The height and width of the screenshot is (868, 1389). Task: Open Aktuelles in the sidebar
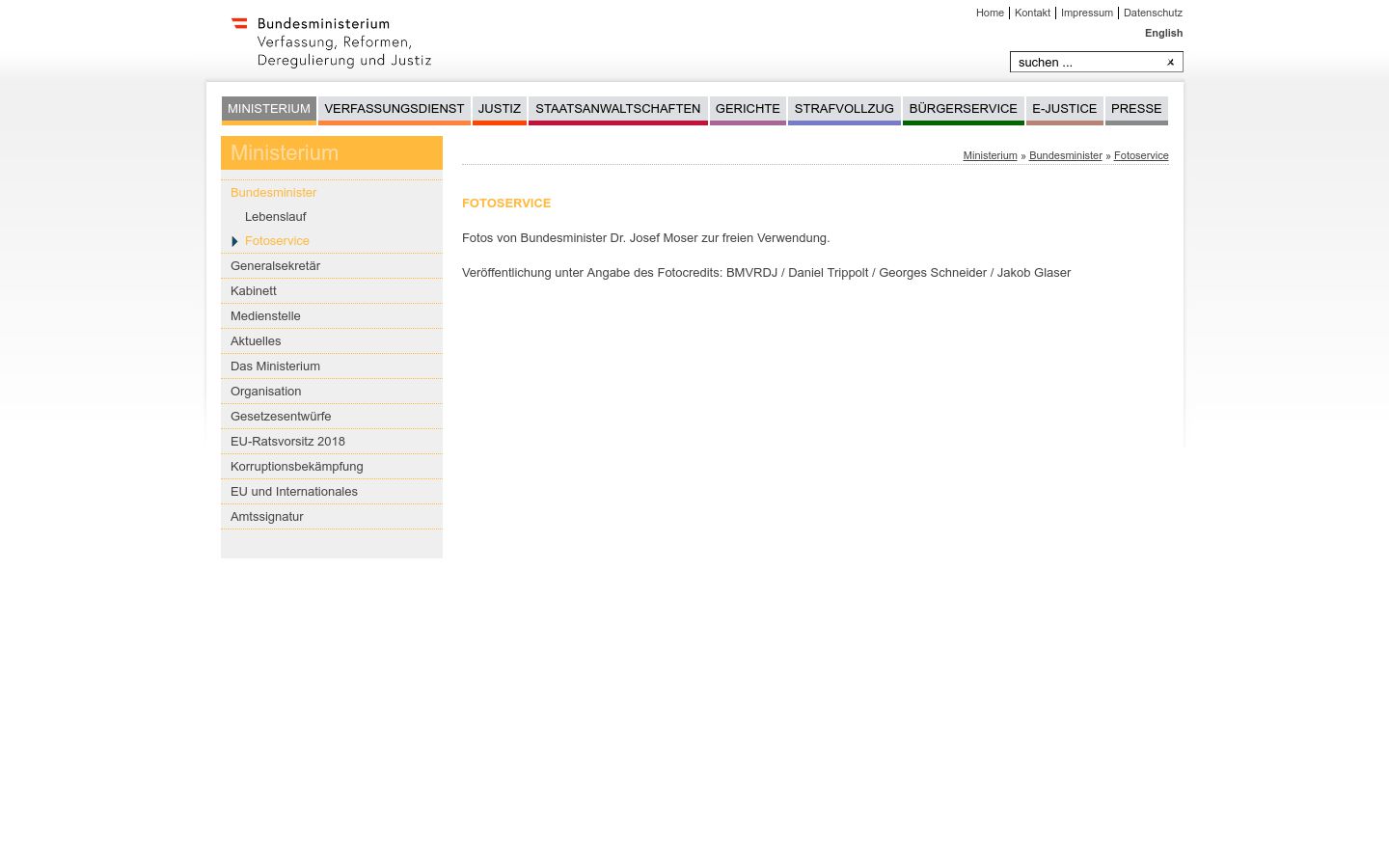pos(332,341)
